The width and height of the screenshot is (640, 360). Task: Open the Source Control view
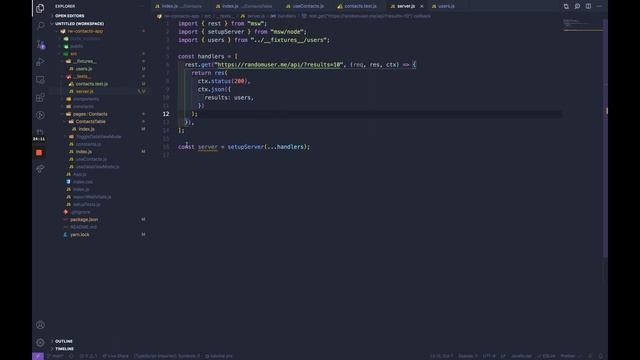40,44
